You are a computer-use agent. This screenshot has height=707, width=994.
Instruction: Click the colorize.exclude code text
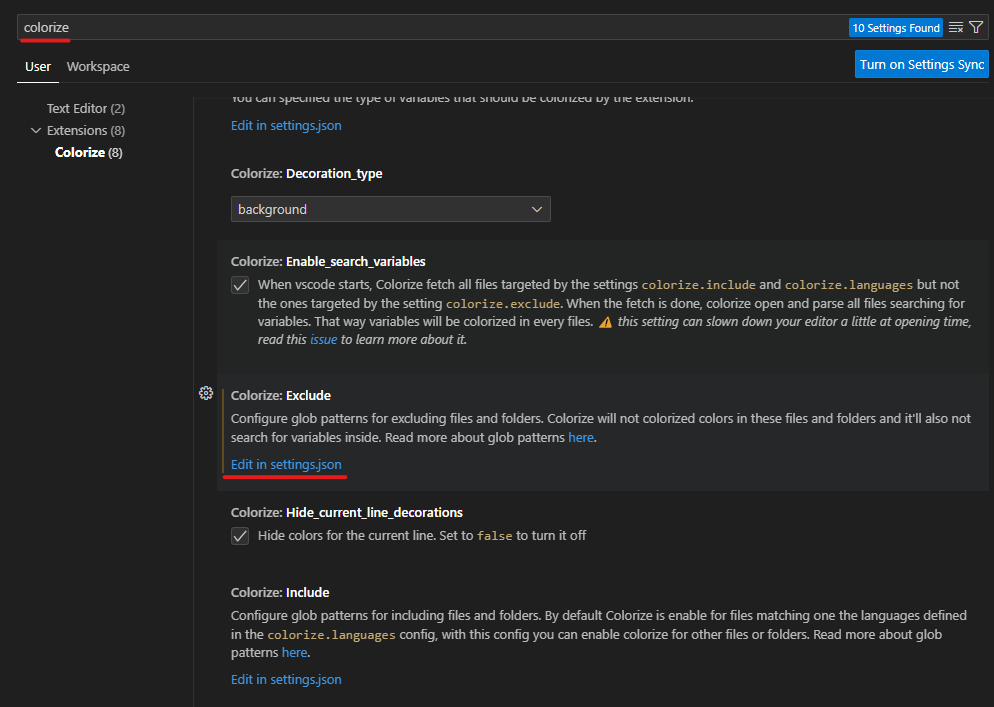[x=503, y=304]
